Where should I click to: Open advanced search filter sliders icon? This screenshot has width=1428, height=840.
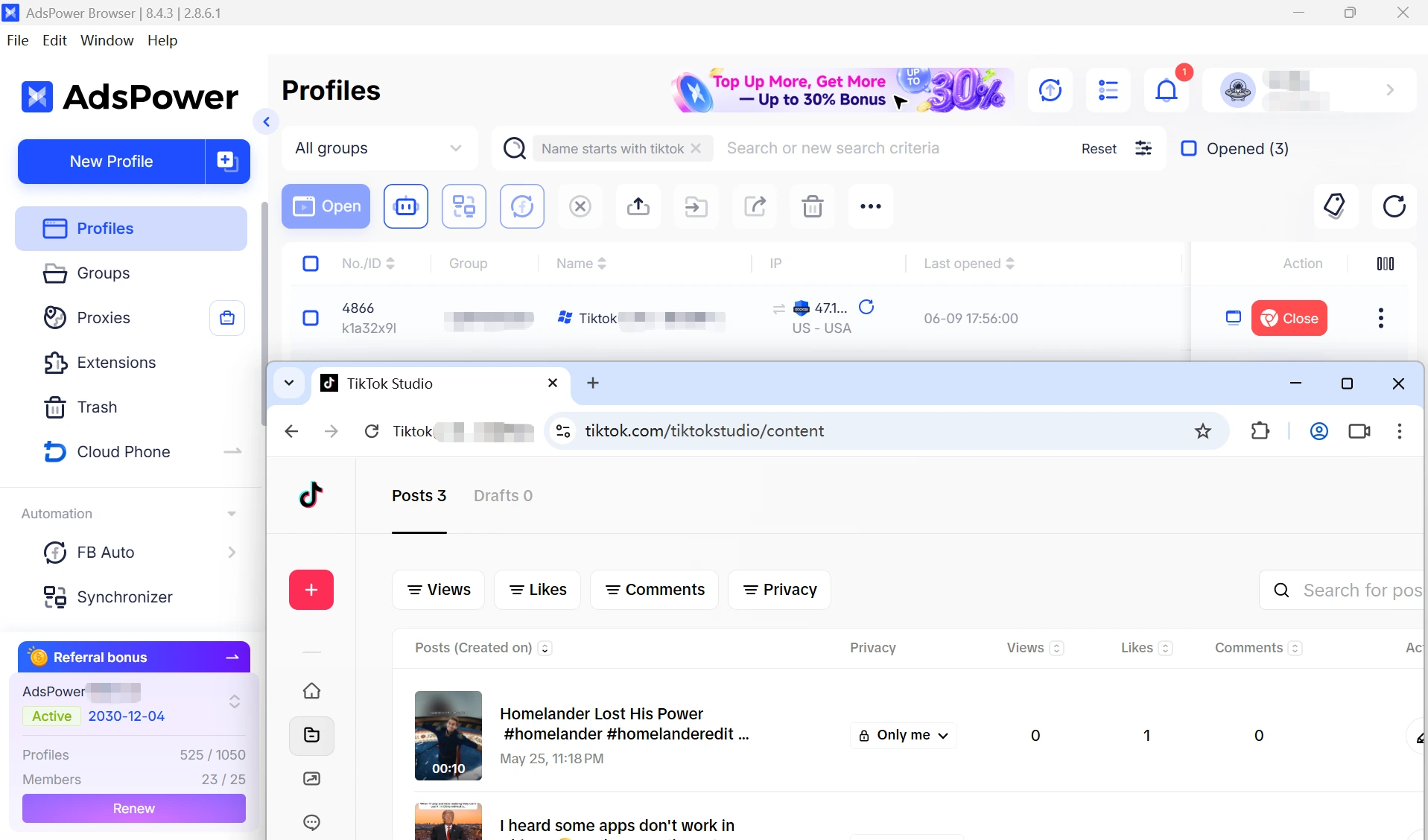click(x=1143, y=148)
